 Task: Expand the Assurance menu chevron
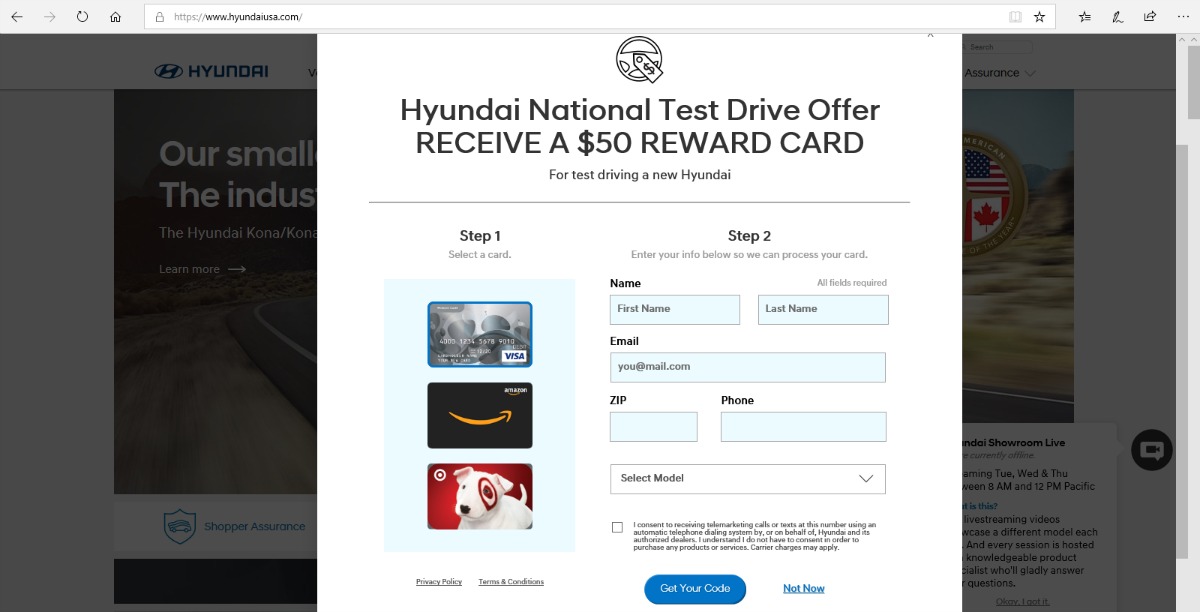tap(1030, 73)
